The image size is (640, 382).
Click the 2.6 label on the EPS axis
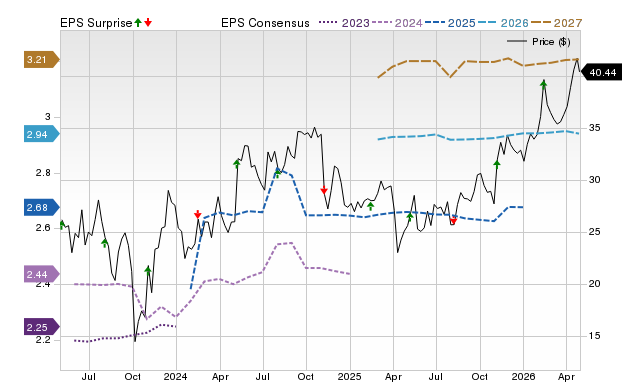pos(43,228)
